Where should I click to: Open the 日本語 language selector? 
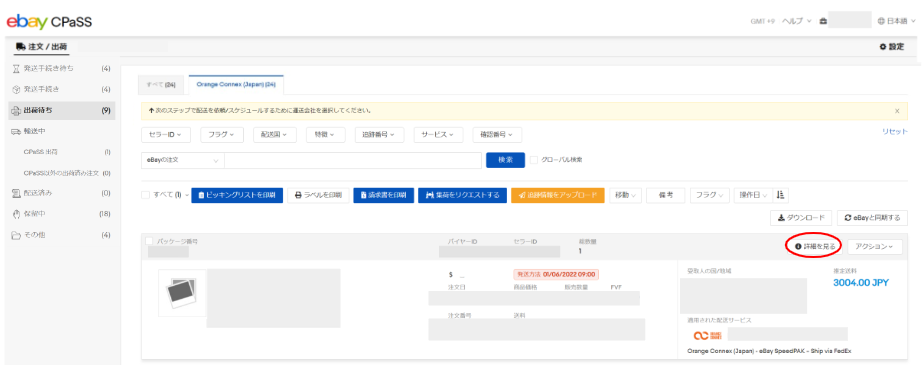point(898,21)
